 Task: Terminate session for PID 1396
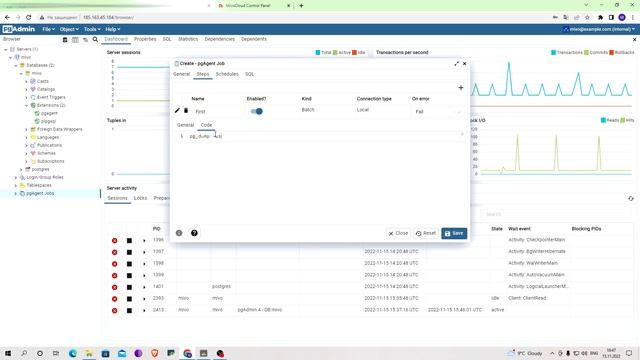pos(115,240)
